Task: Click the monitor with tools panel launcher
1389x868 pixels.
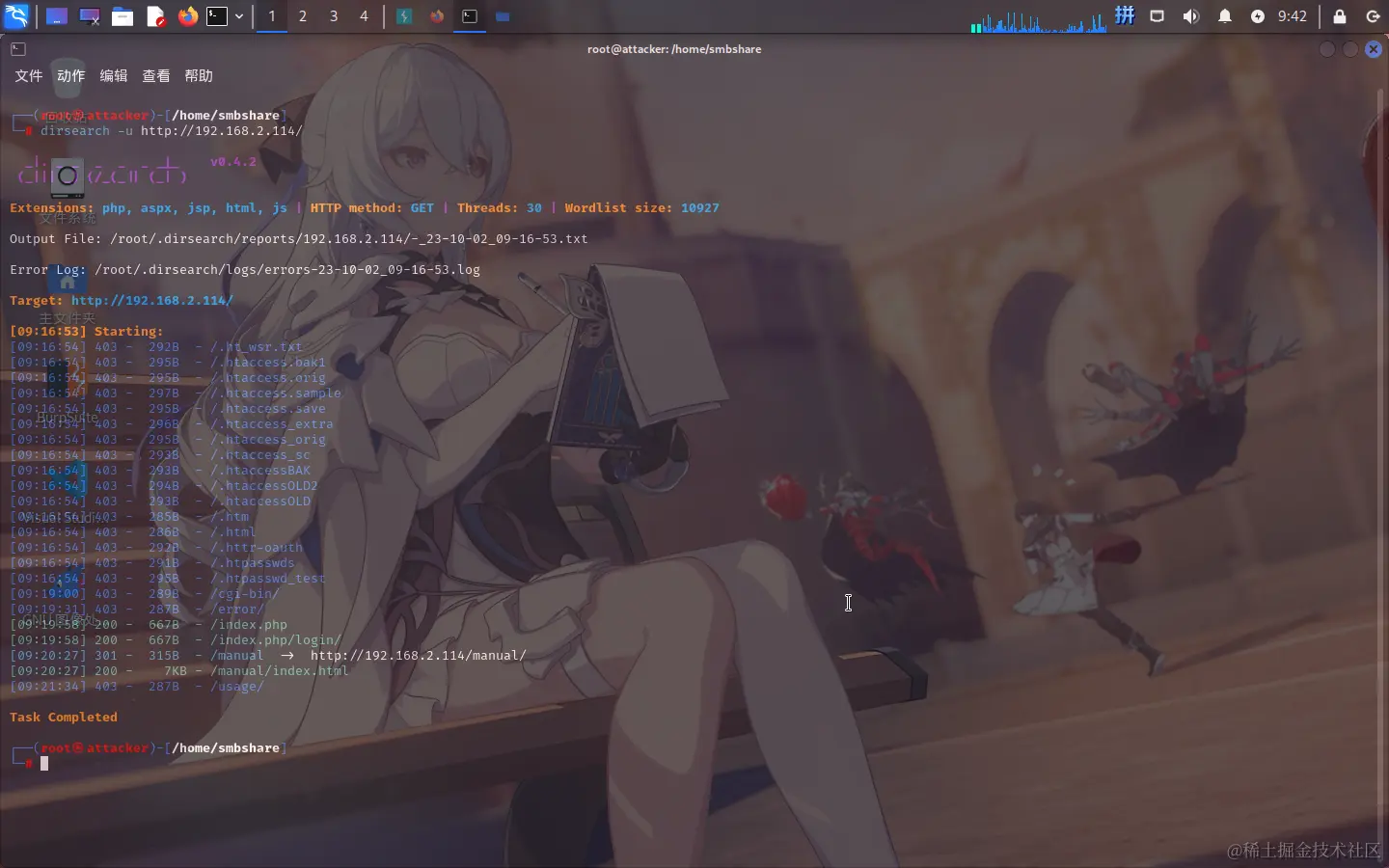Action: point(90,16)
